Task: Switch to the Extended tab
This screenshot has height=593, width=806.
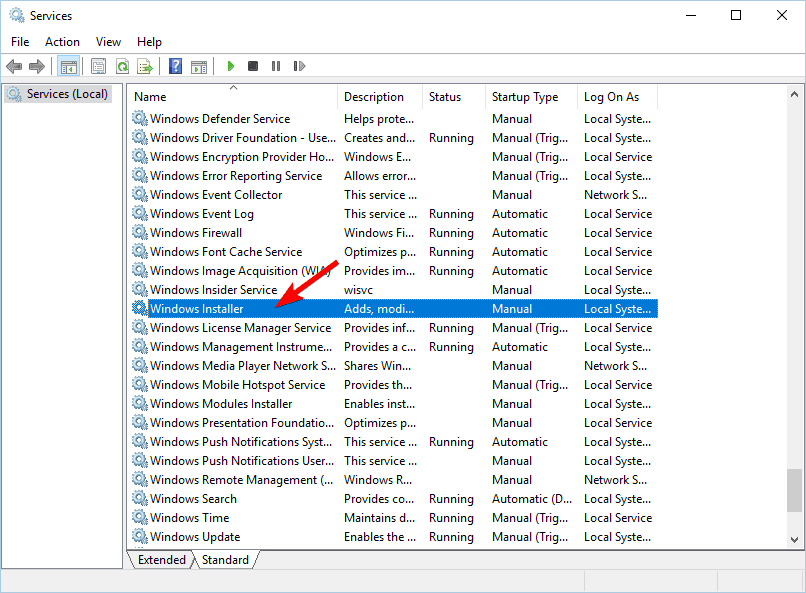Action: (161, 560)
